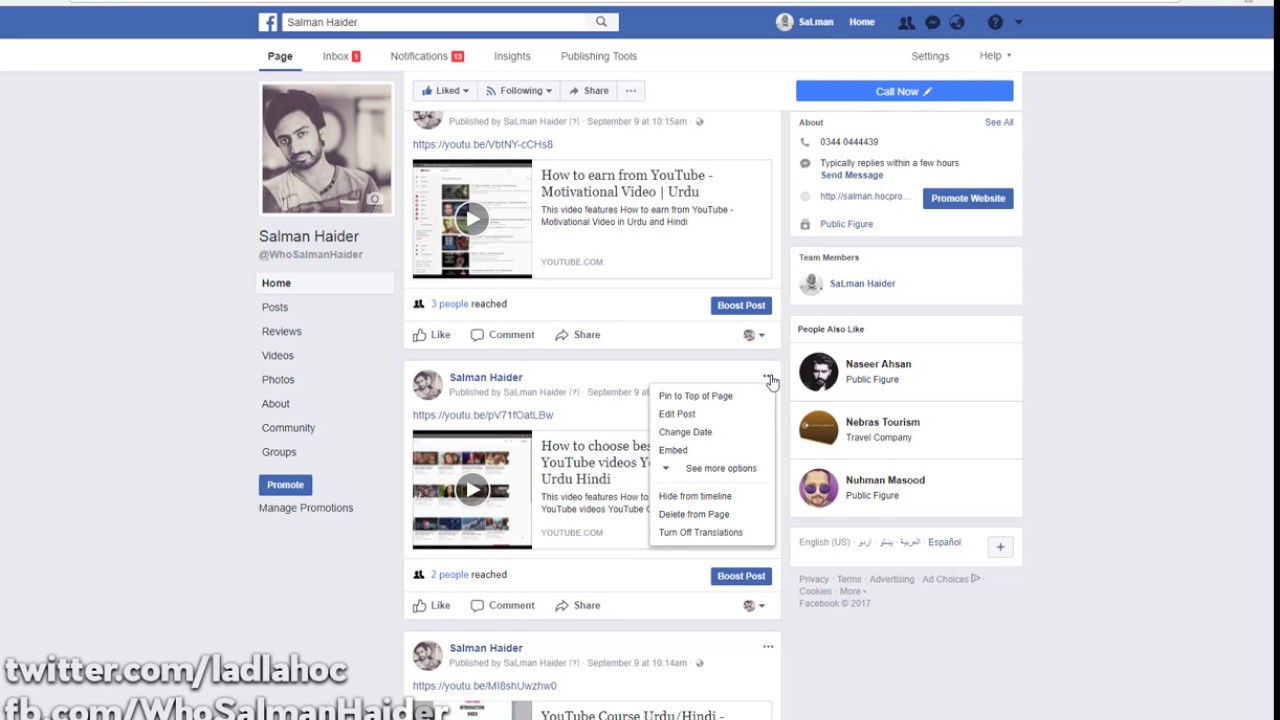The image size is (1280, 720).
Task: Open the friend requests icon
Action: click(906, 22)
